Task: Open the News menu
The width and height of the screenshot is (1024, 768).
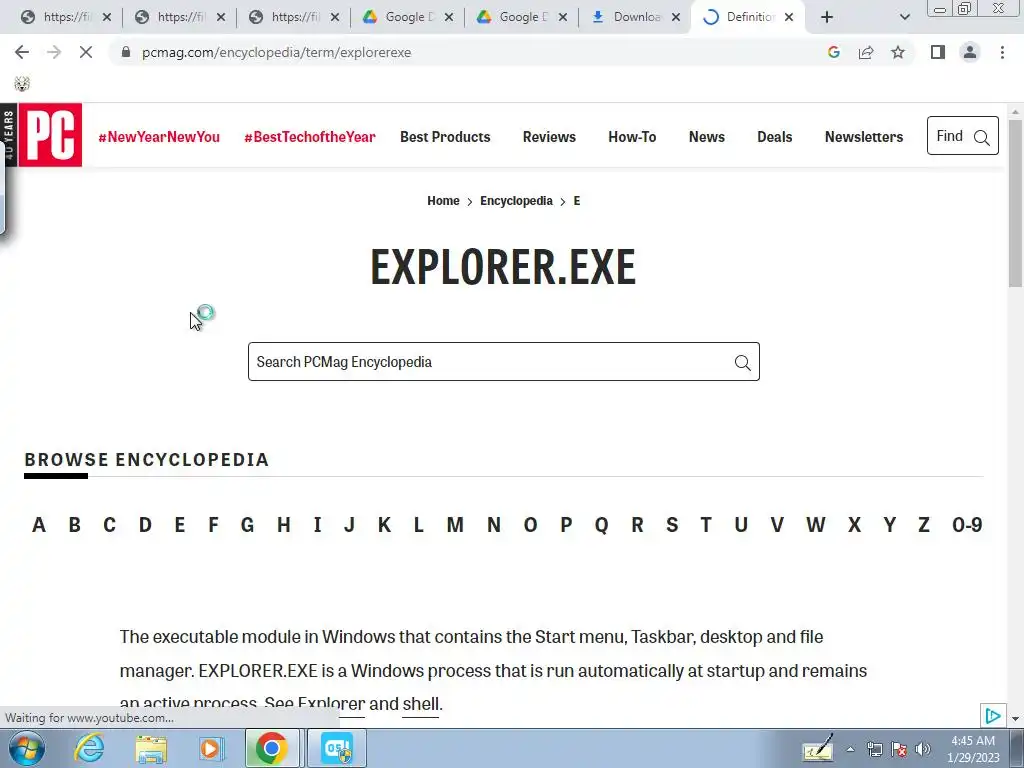Action: (x=707, y=136)
